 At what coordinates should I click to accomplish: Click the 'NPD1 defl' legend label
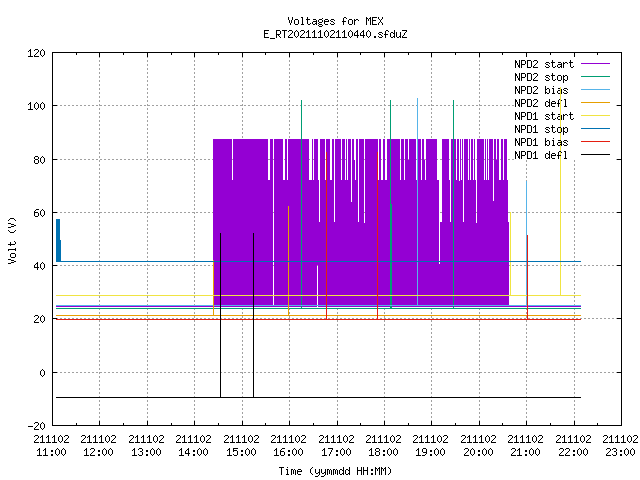pos(541,155)
